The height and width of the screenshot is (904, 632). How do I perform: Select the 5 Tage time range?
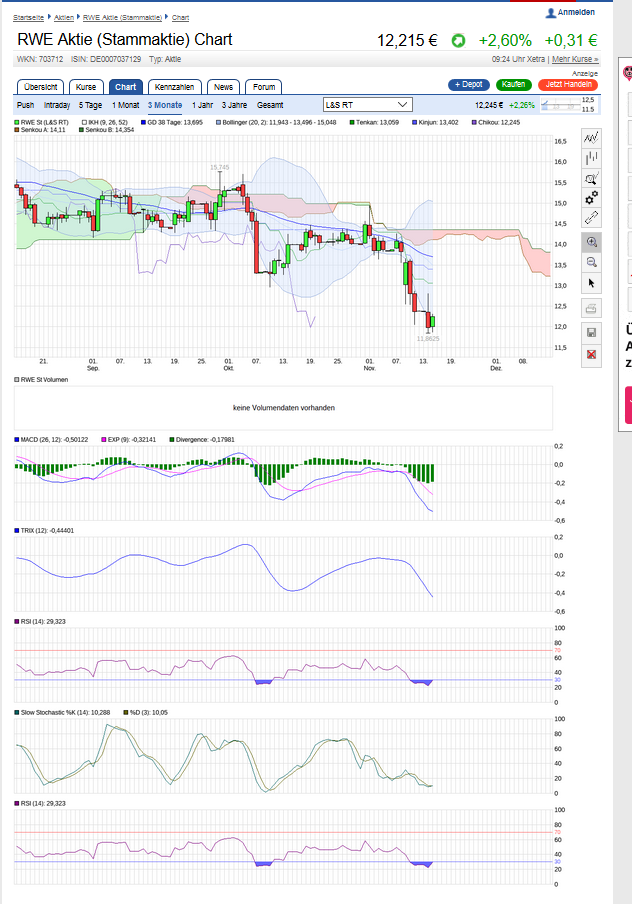[x=91, y=105]
